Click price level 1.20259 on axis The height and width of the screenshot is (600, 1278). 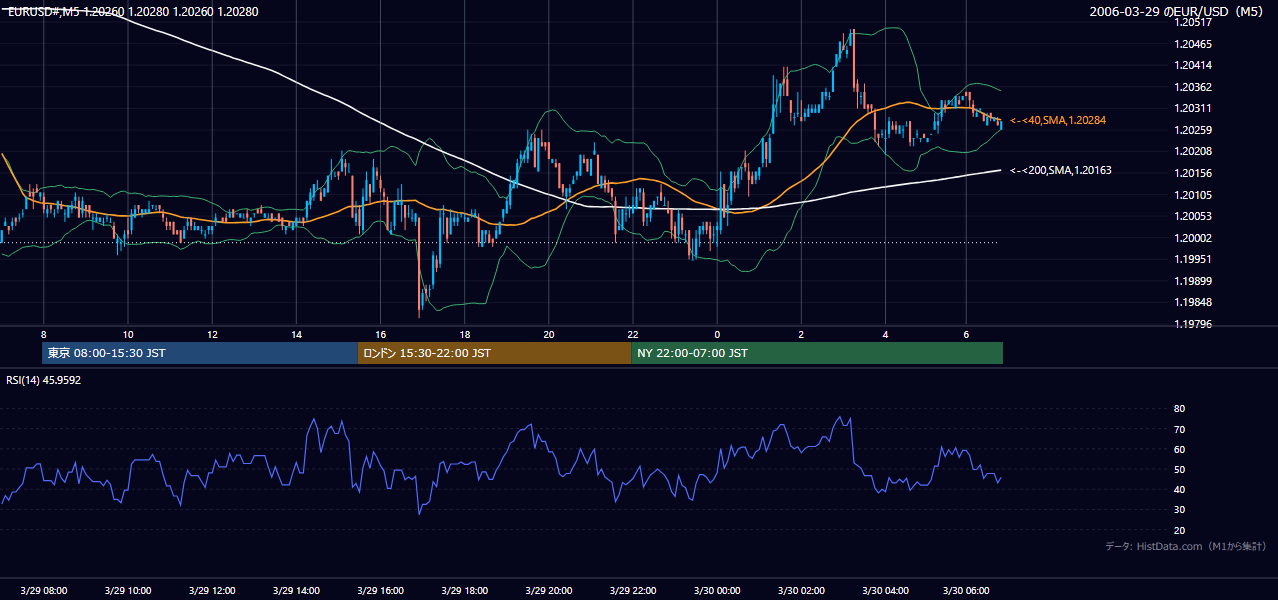tap(1195, 130)
